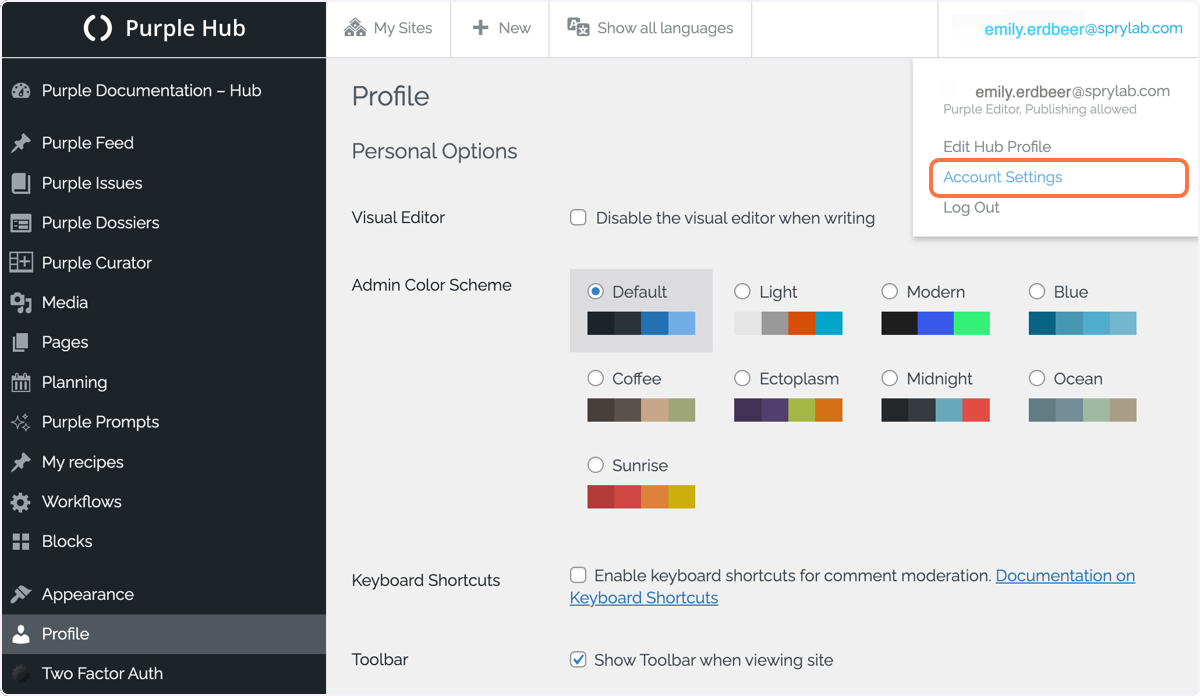Click the book icon next to Purple Issues
Viewport: 1200px width, 696px height.
point(21,183)
